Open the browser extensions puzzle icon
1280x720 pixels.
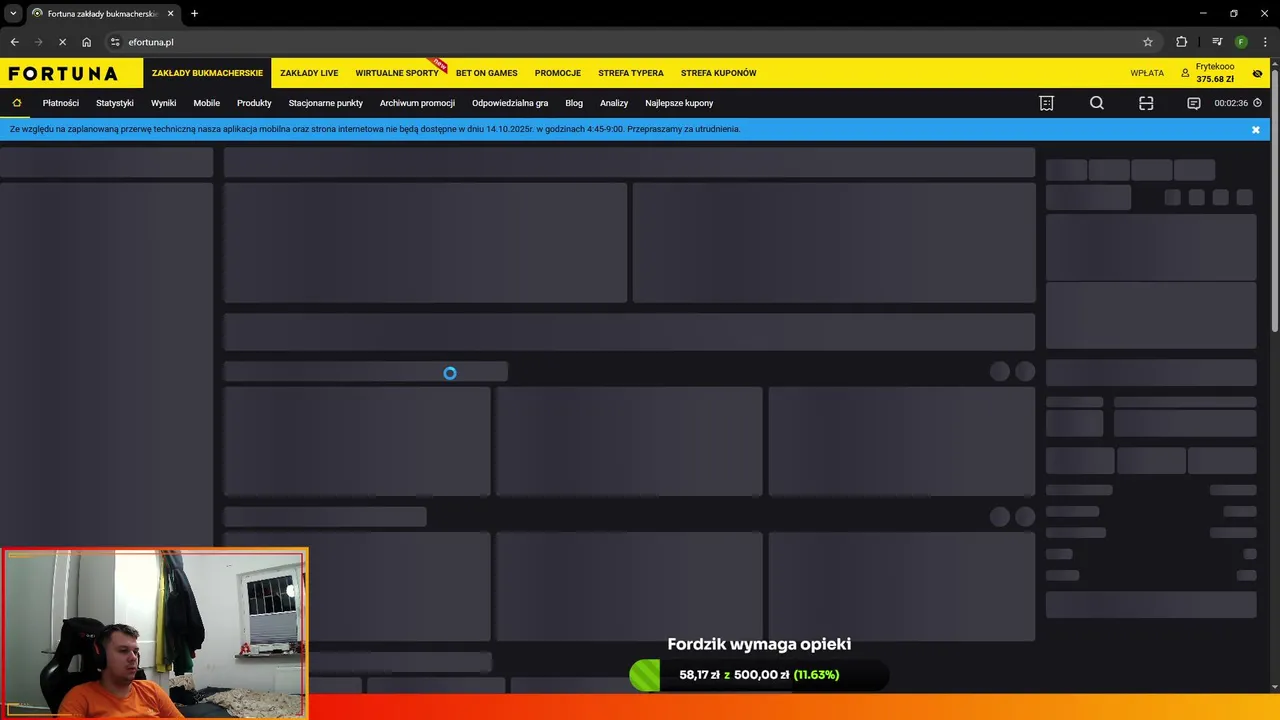point(1182,42)
